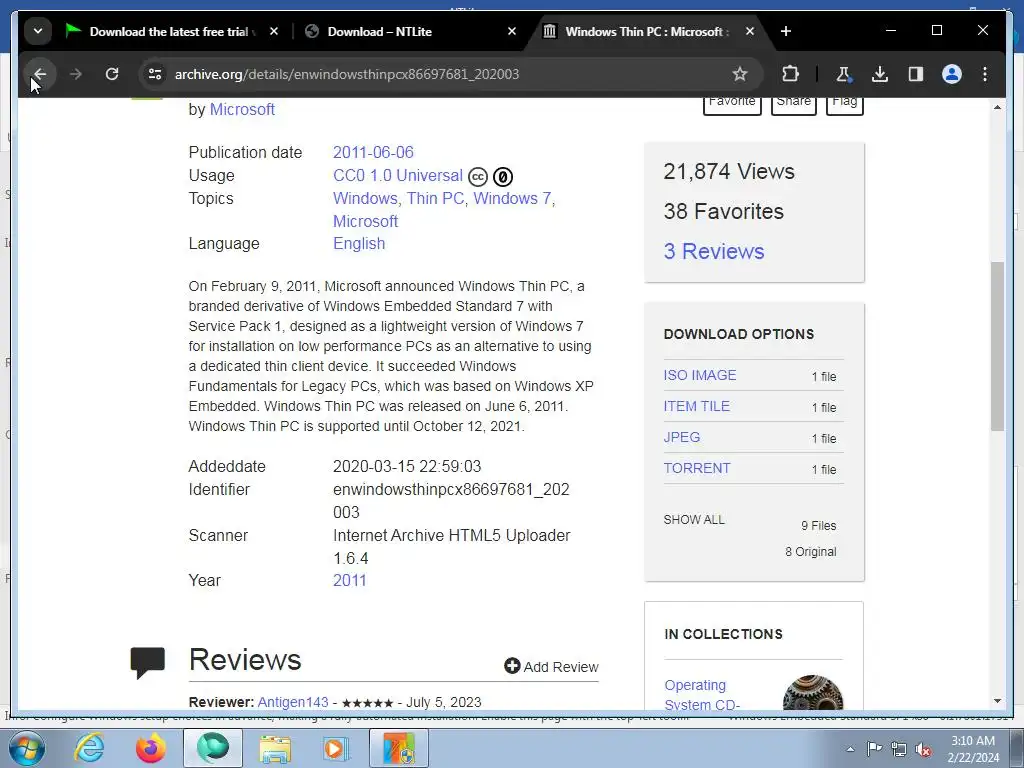Screen dimensions: 1024x768
Task: Open the NTLite taskbar button
Action: point(399,748)
